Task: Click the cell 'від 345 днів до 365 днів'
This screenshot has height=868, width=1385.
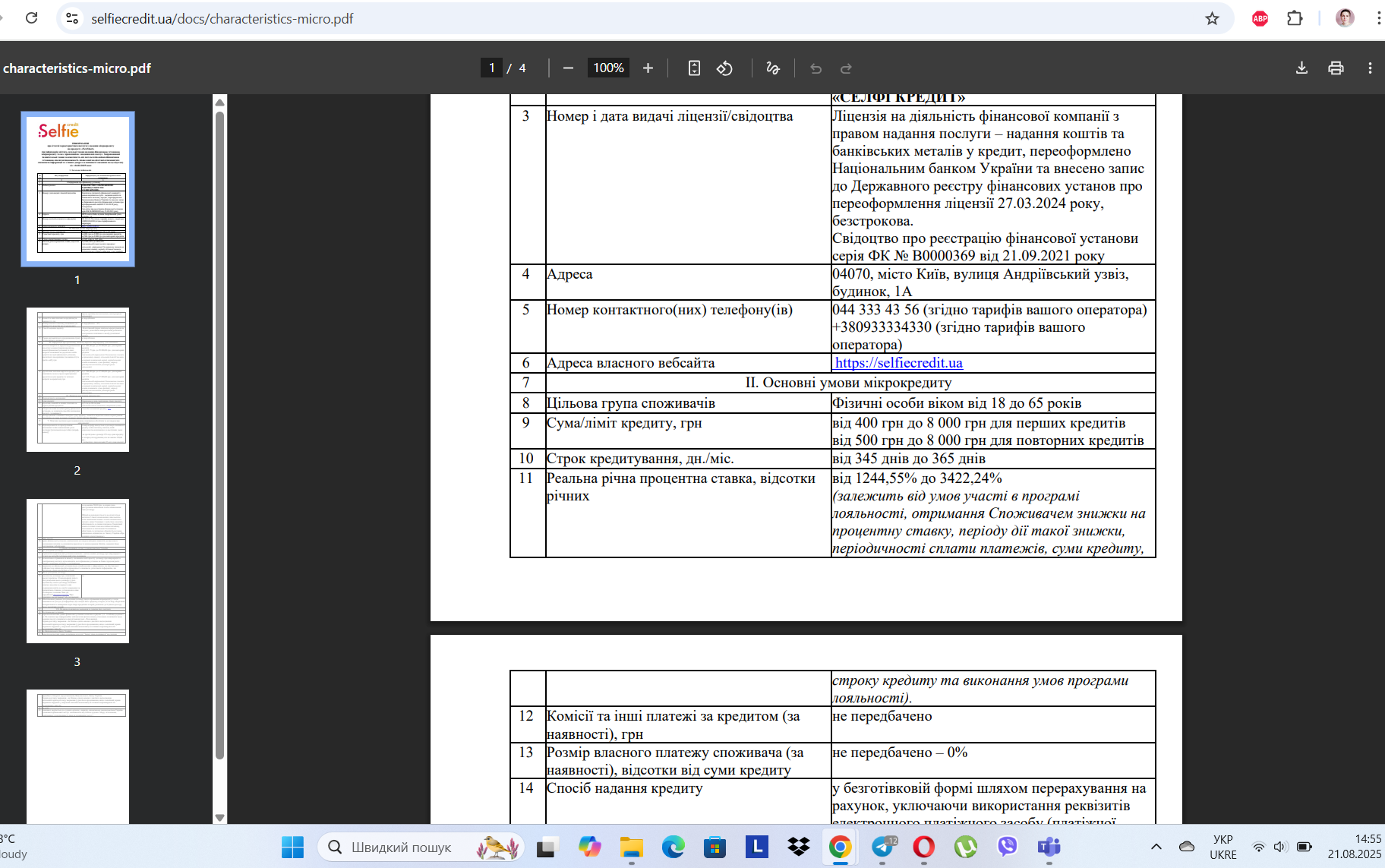Action: pos(993,459)
